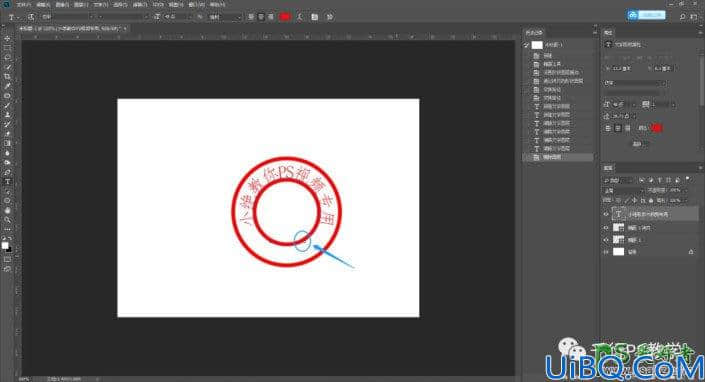Select the Pen tool

(7, 172)
